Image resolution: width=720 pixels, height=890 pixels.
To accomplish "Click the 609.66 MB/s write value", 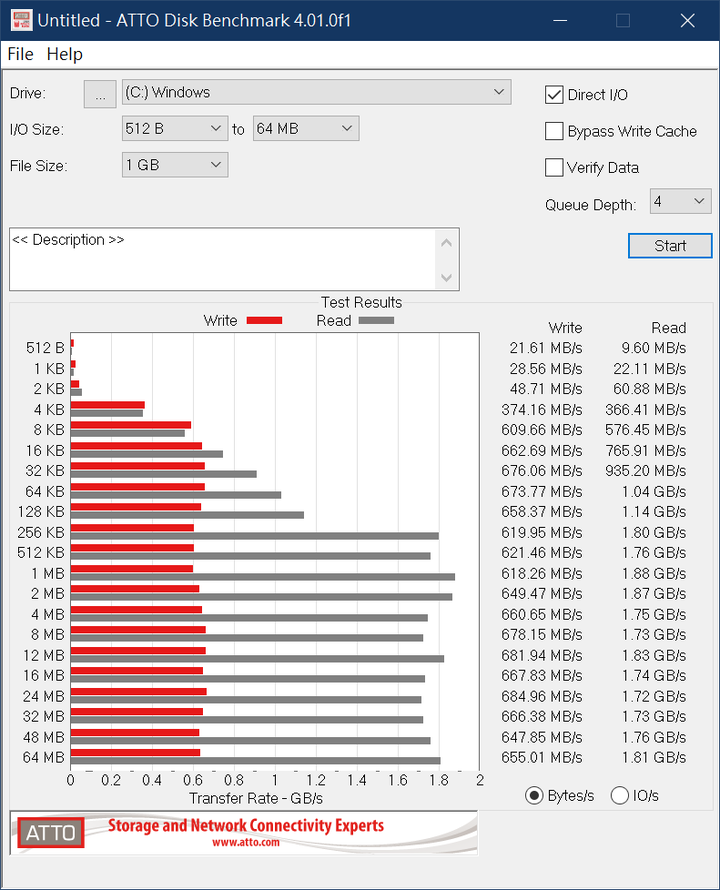I will tap(542, 430).
